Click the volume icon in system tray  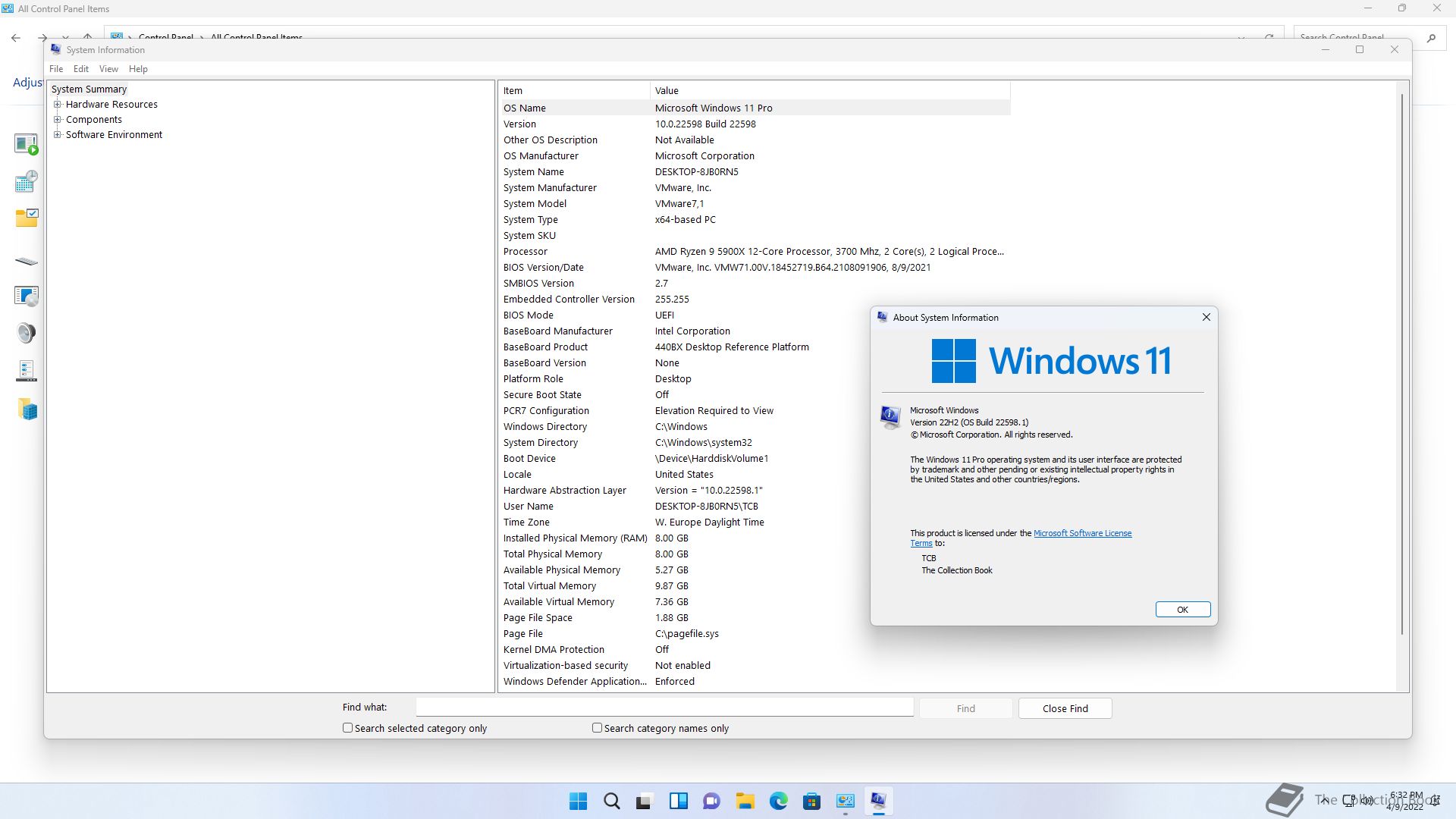[1367, 801]
